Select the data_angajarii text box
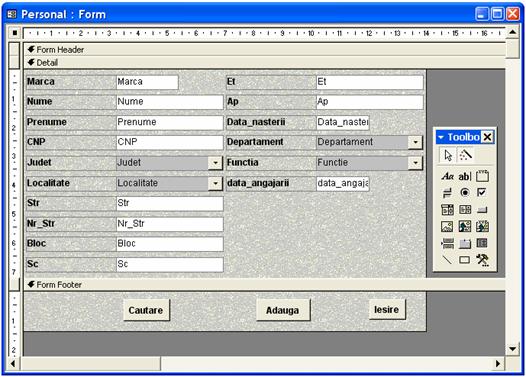526x377 pixels. [x=343, y=183]
